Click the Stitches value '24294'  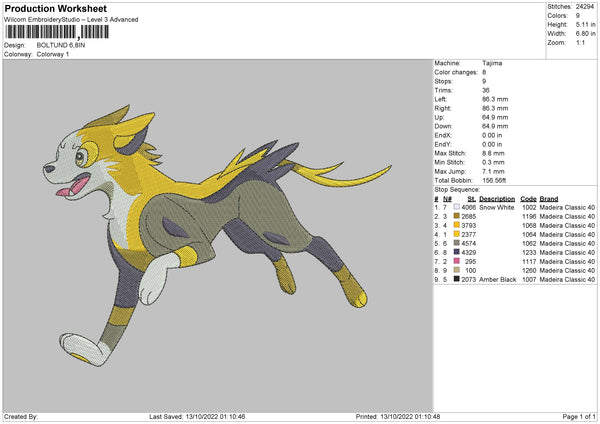(585, 7)
